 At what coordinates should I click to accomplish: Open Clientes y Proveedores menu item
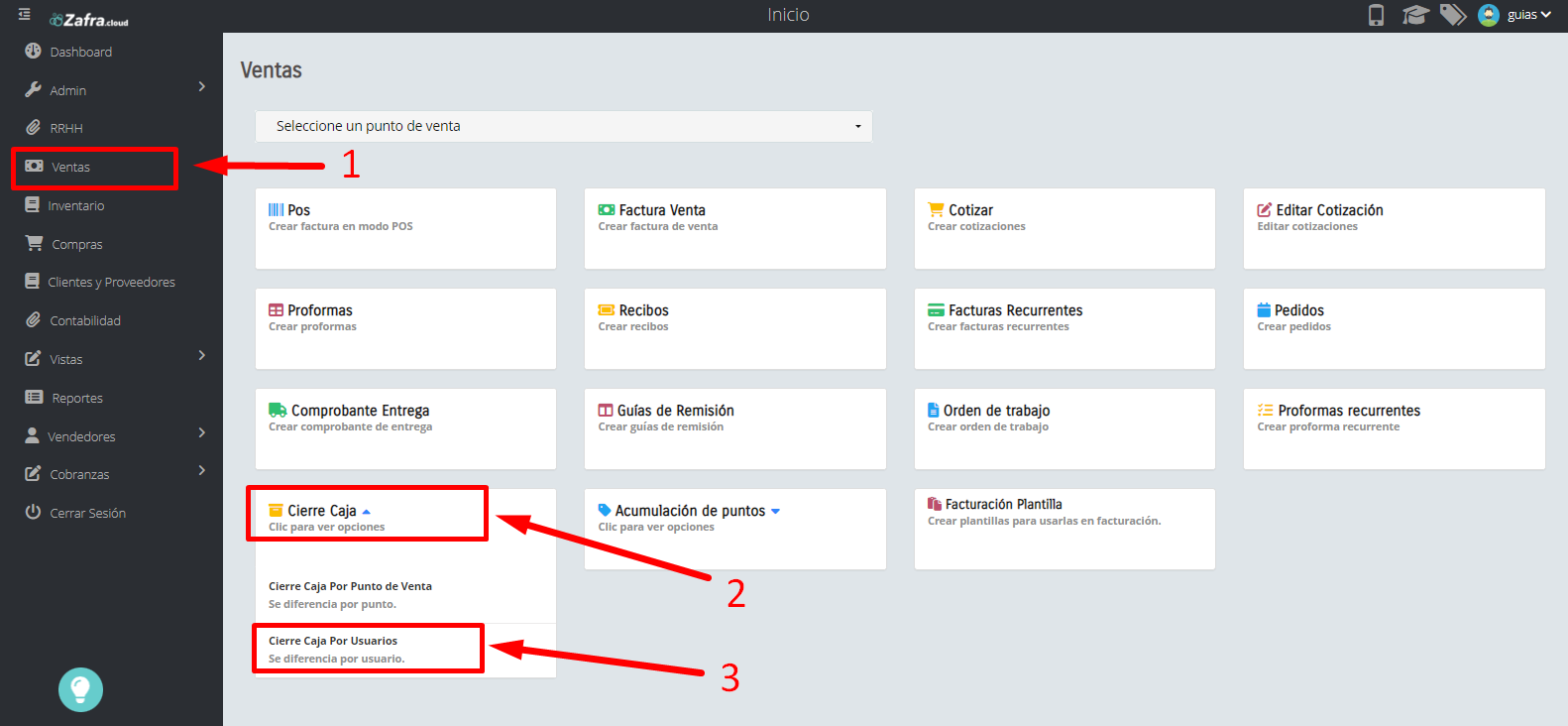tap(111, 283)
